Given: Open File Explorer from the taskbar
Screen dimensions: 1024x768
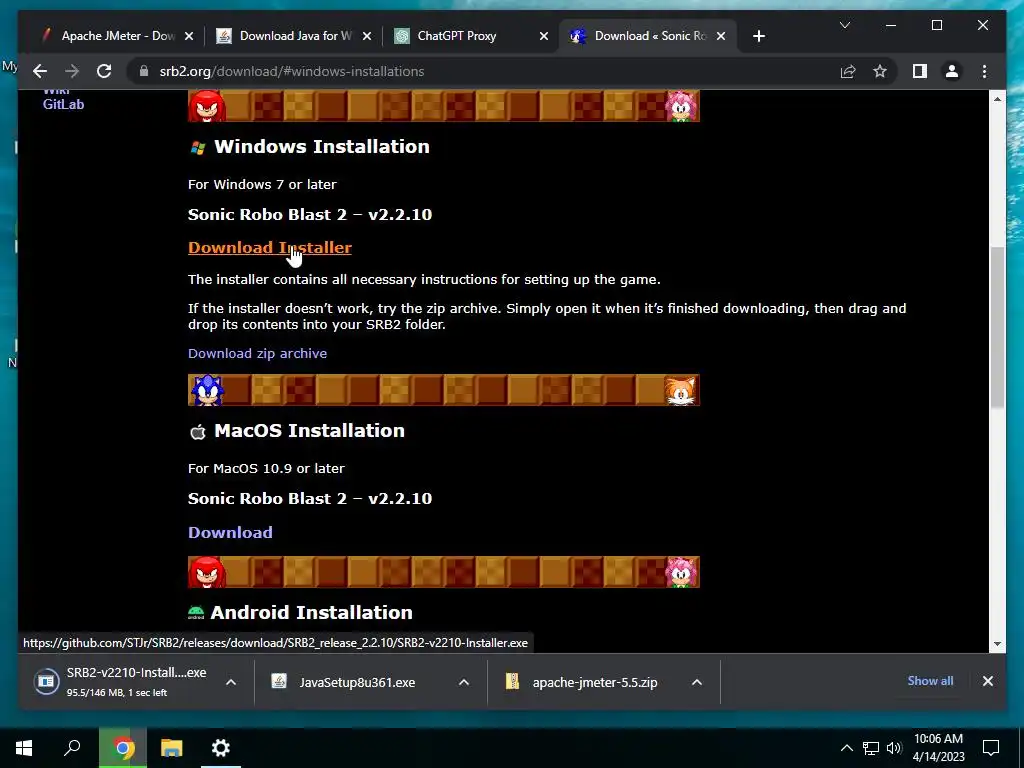Looking at the screenshot, I should point(172,748).
